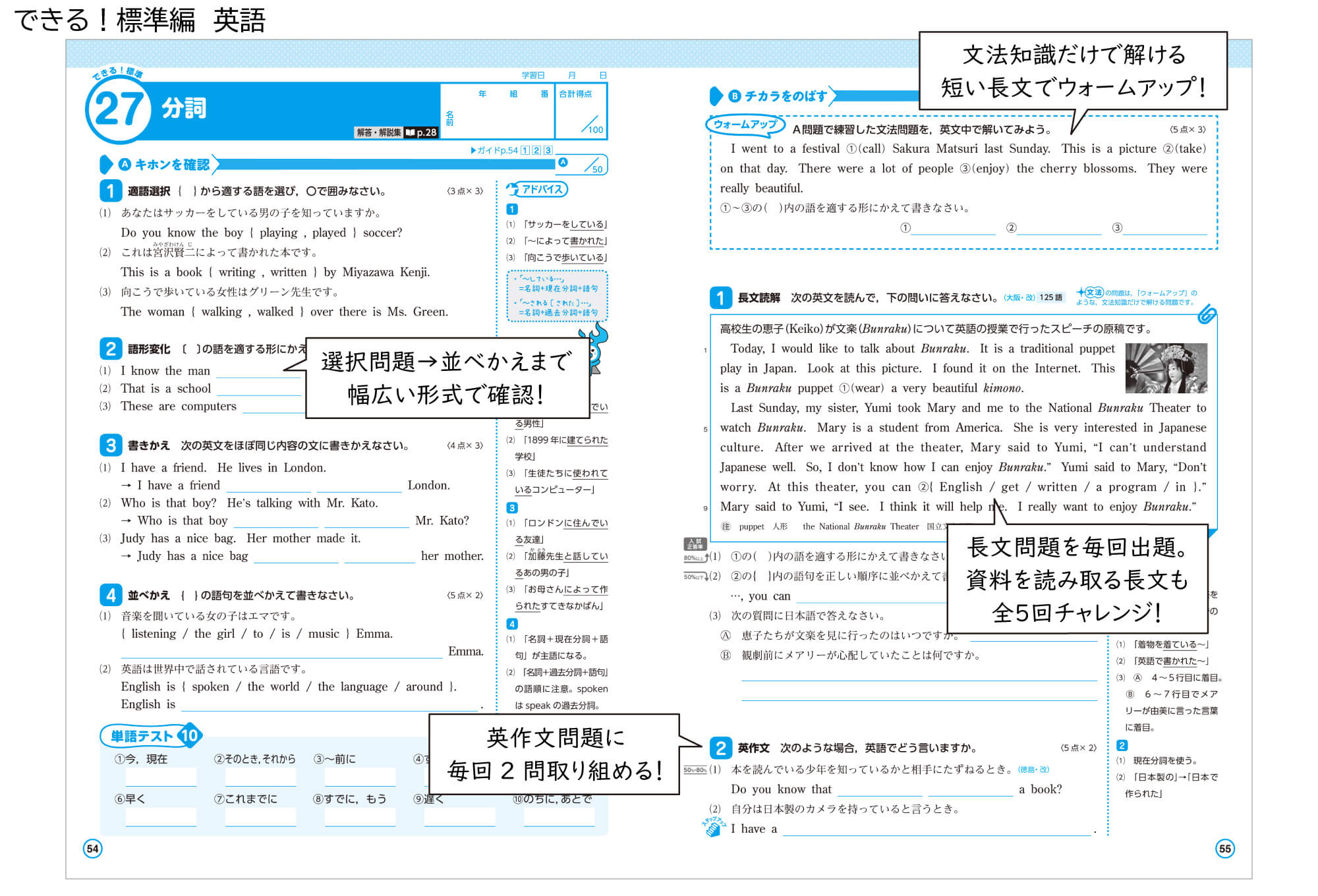The width and height of the screenshot is (1318, 896).
Task: Circle the word "played" in the soccer sentence
Action: click(x=329, y=233)
